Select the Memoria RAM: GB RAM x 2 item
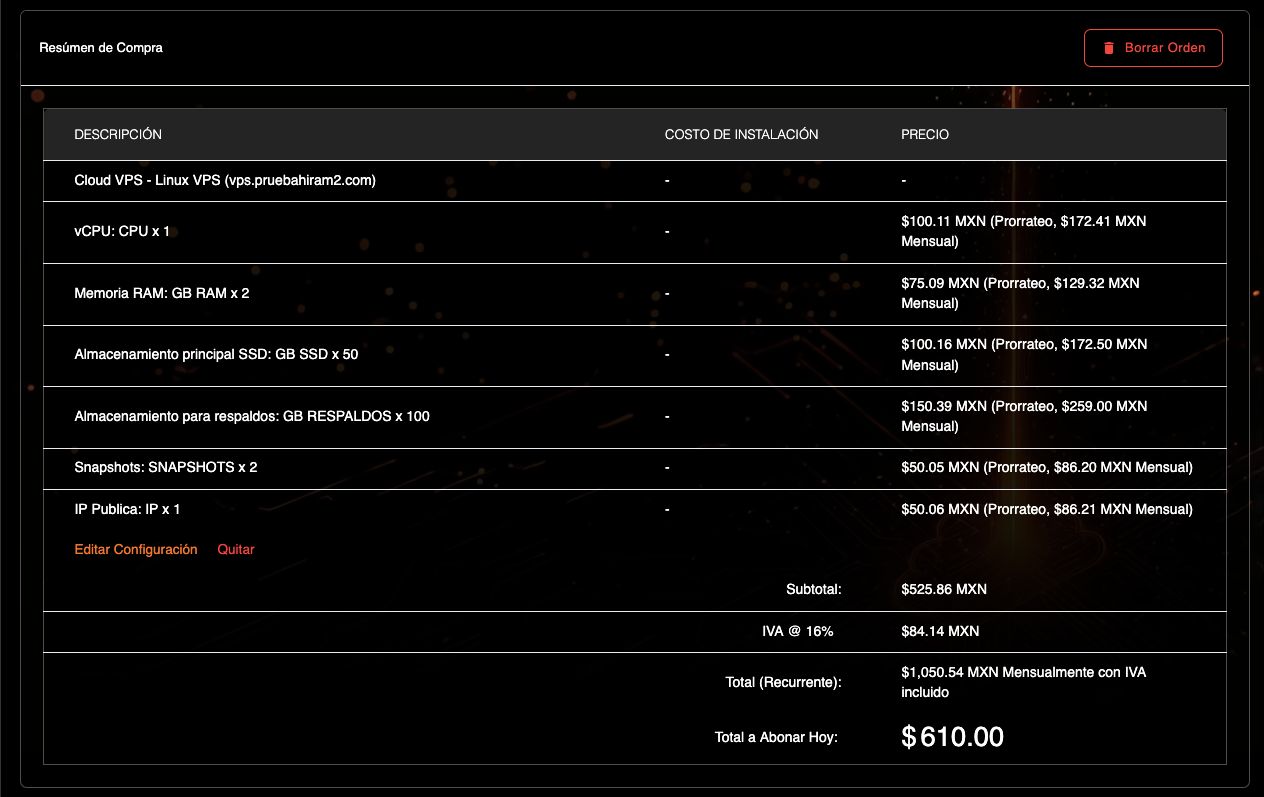 pyautogui.click(x=162, y=295)
